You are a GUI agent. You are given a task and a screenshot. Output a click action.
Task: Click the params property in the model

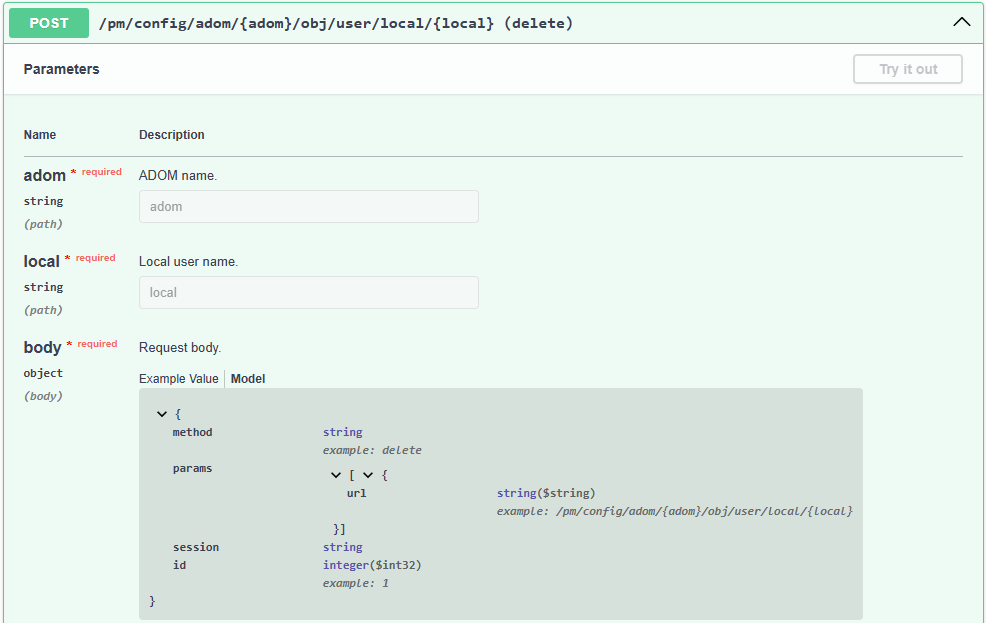[x=192, y=468]
